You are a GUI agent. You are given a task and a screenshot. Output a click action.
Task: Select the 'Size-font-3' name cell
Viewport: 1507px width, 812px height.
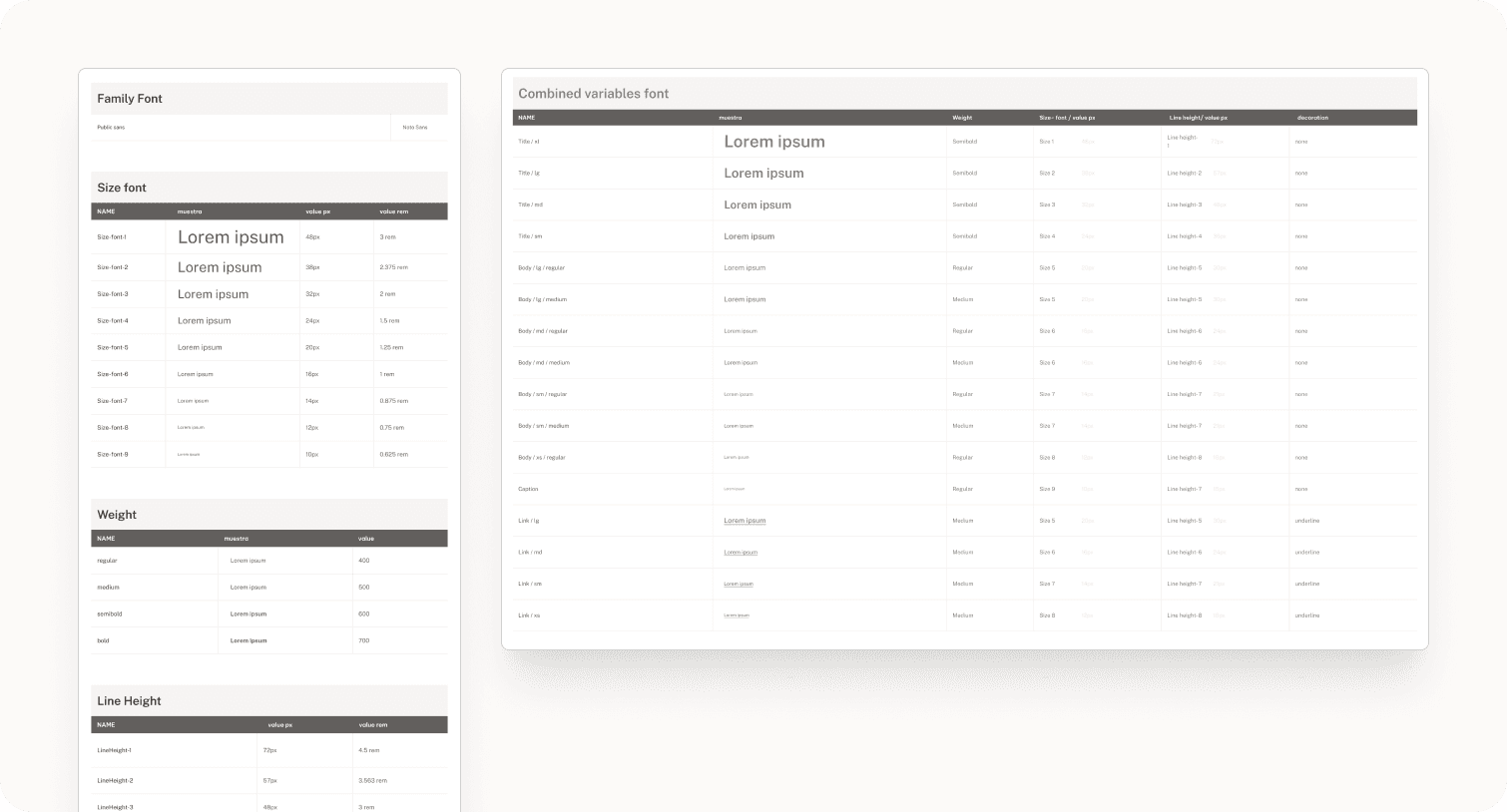coord(113,294)
